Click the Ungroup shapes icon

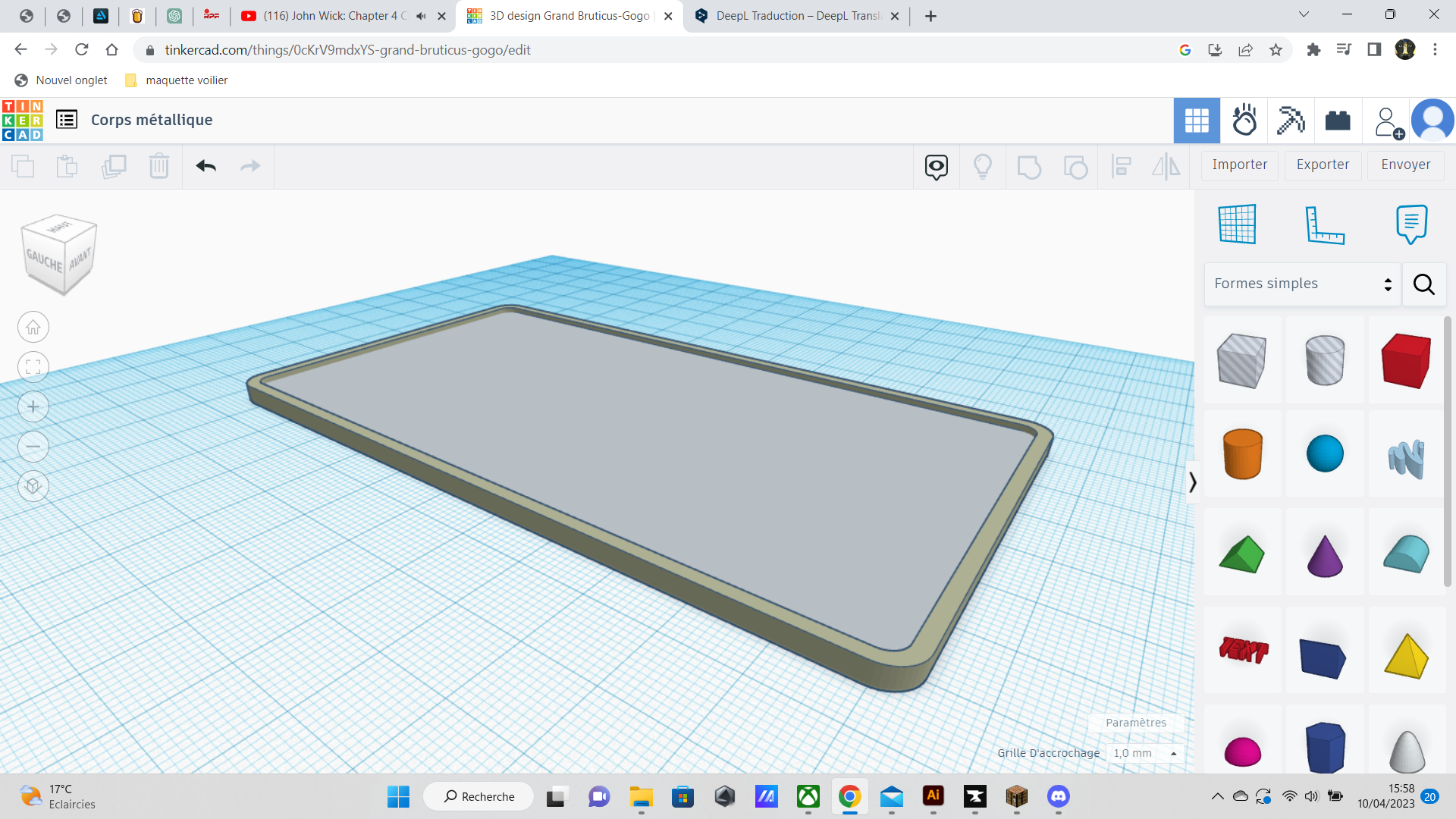pos(1075,167)
